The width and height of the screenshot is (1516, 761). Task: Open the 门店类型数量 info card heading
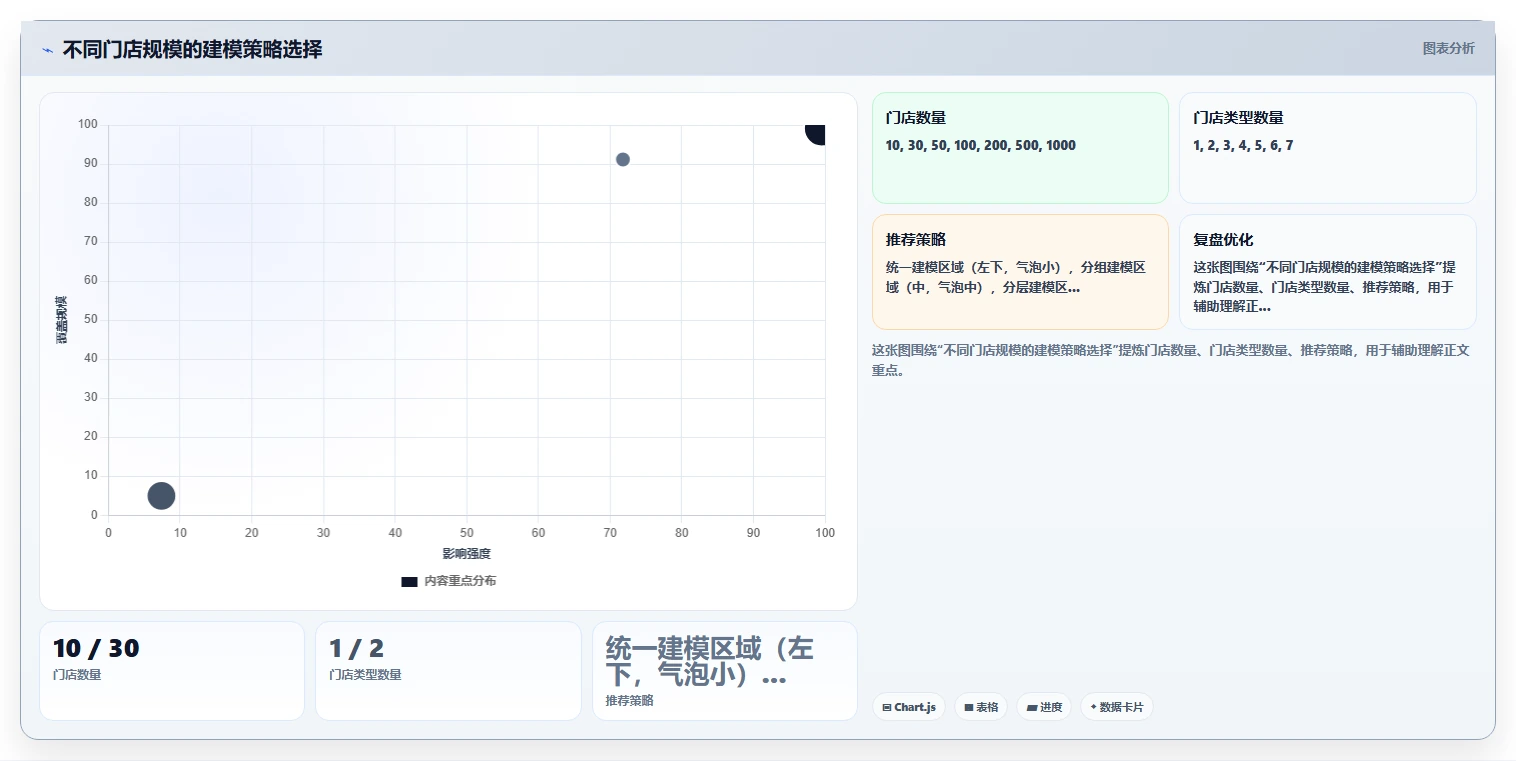(1238, 118)
